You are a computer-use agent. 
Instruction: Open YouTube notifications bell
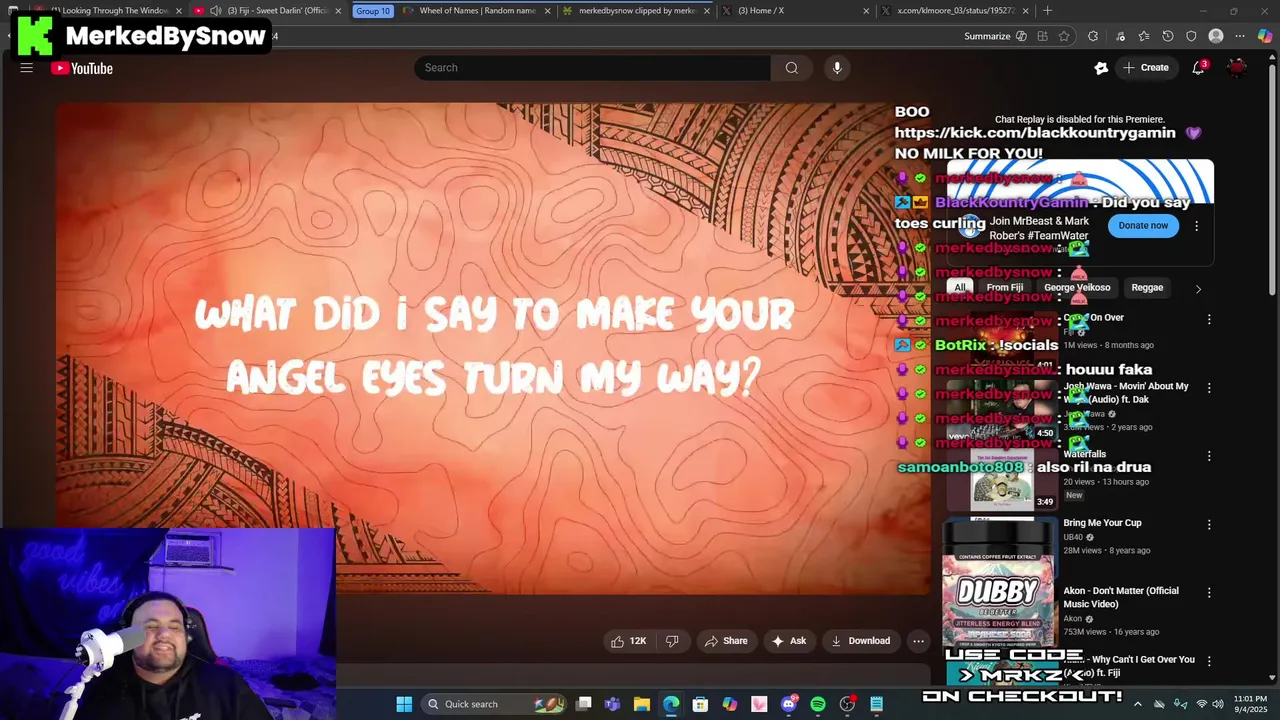[1198, 68]
